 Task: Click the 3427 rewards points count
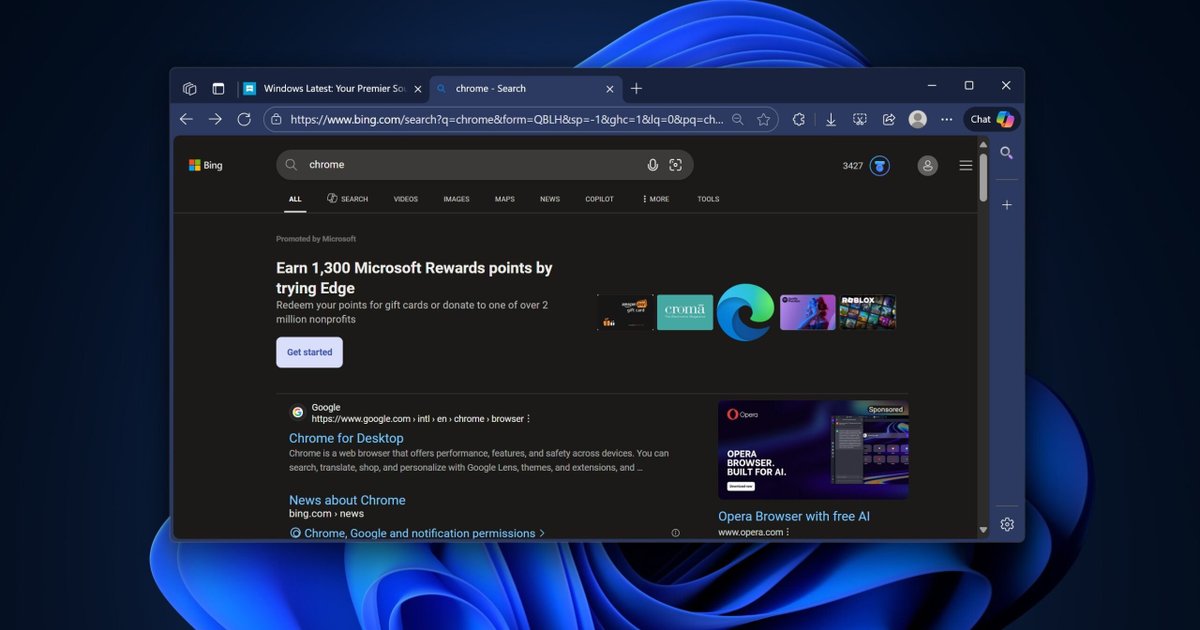(x=853, y=166)
